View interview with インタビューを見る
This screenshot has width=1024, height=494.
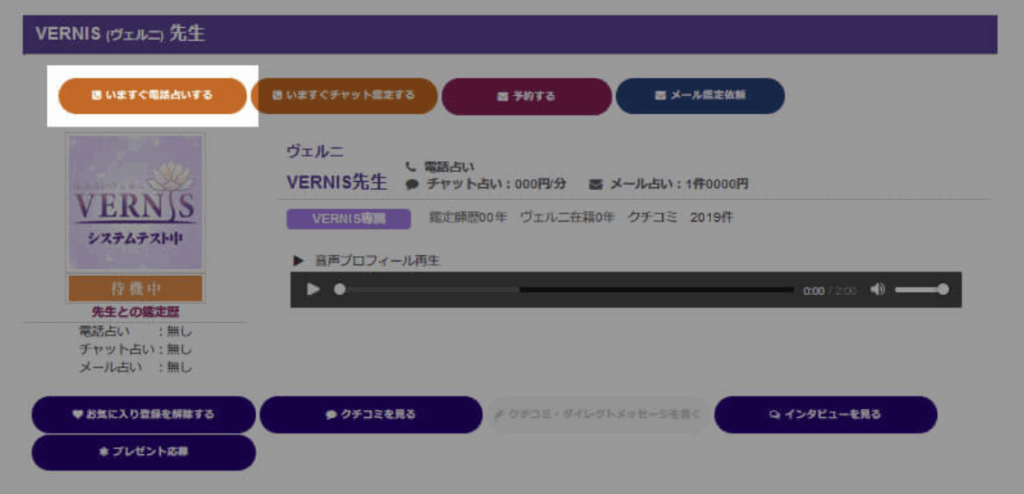tap(825, 414)
